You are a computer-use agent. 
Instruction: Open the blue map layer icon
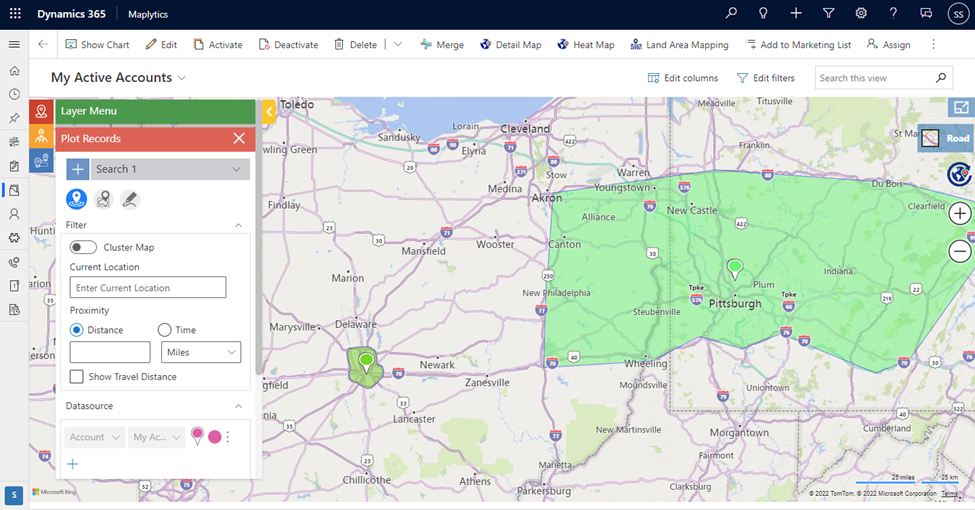41,160
